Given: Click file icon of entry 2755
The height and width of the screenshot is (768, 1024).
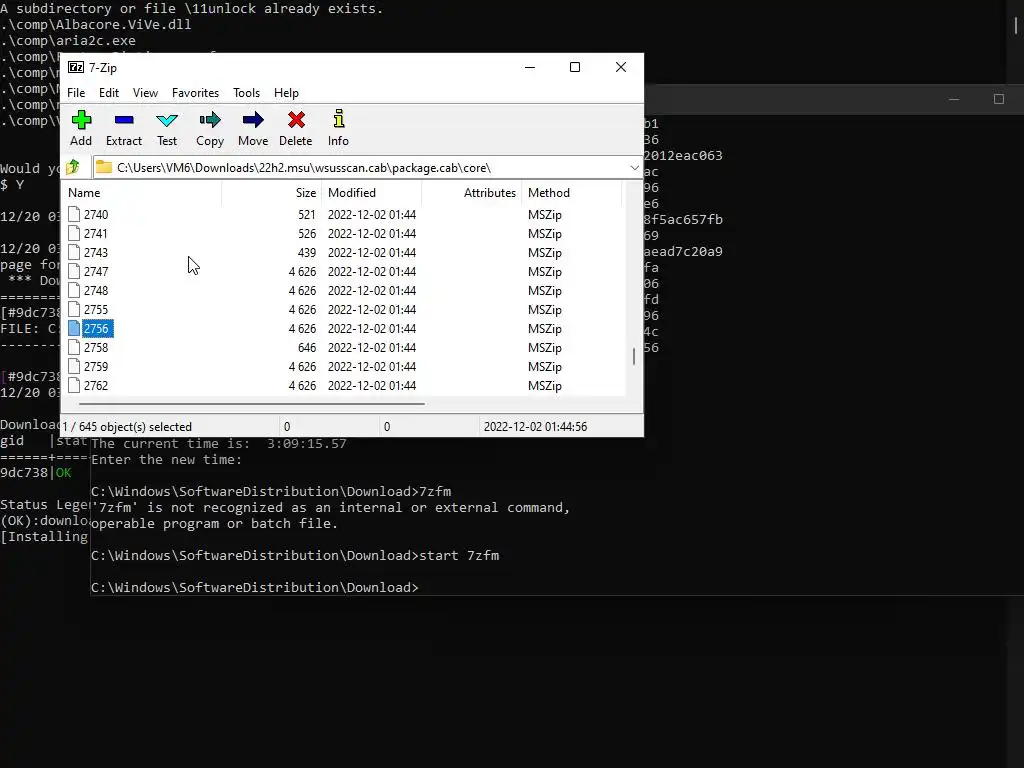Looking at the screenshot, I should [x=74, y=309].
